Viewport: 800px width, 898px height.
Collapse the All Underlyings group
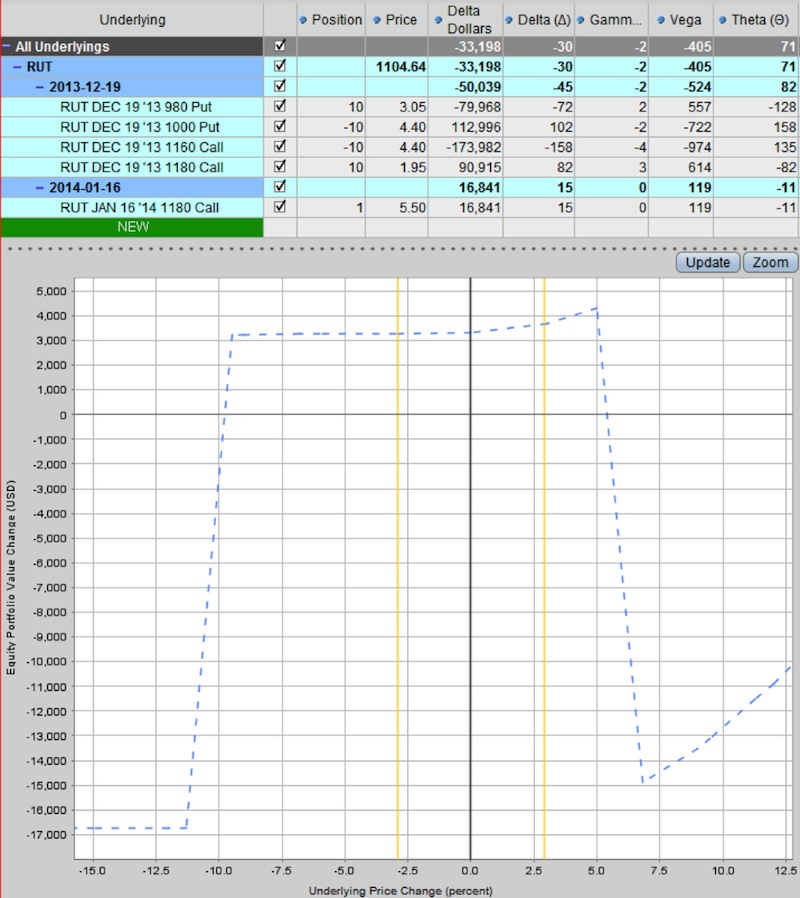pyautogui.click(x=6, y=46)
